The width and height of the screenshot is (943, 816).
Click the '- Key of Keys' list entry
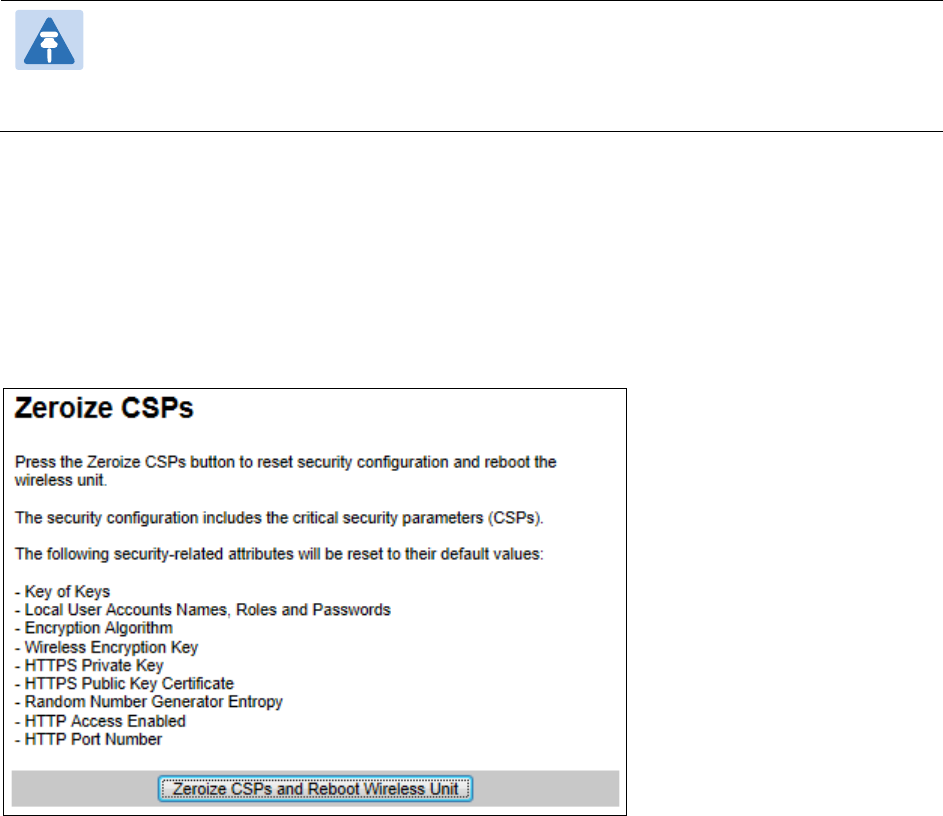[x=63, y=592]
